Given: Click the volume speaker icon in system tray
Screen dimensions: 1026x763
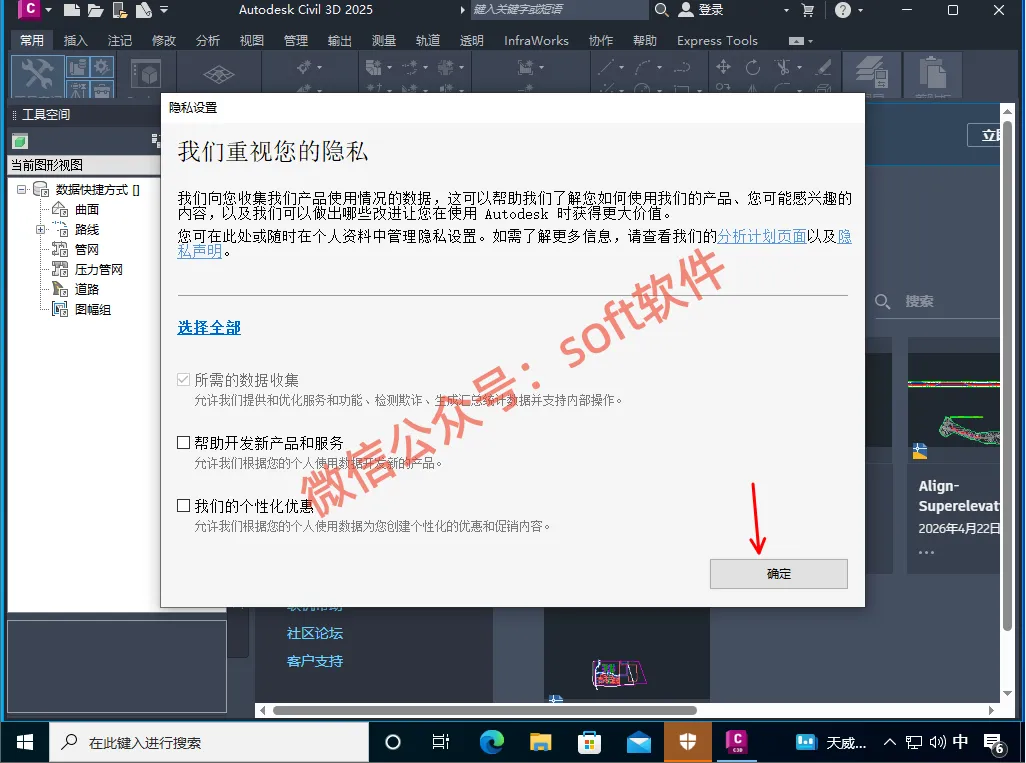Looking at the screenshot, I should 938,742.
